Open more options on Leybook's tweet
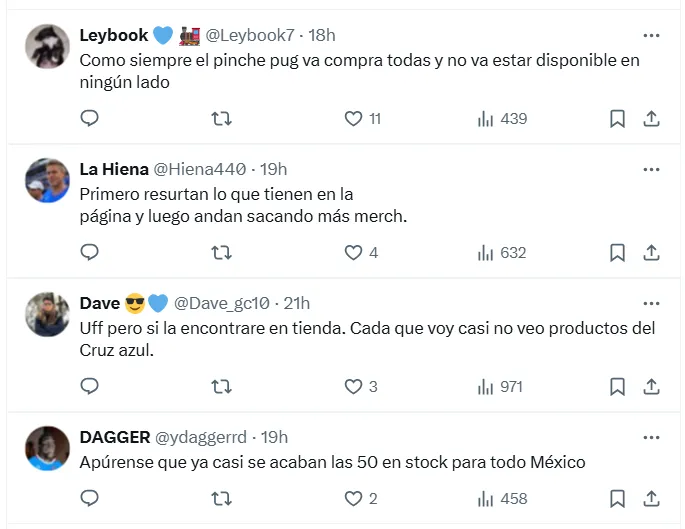Image resolution: width=685 pixels, height=529 pixels. [x=651, y=35]
